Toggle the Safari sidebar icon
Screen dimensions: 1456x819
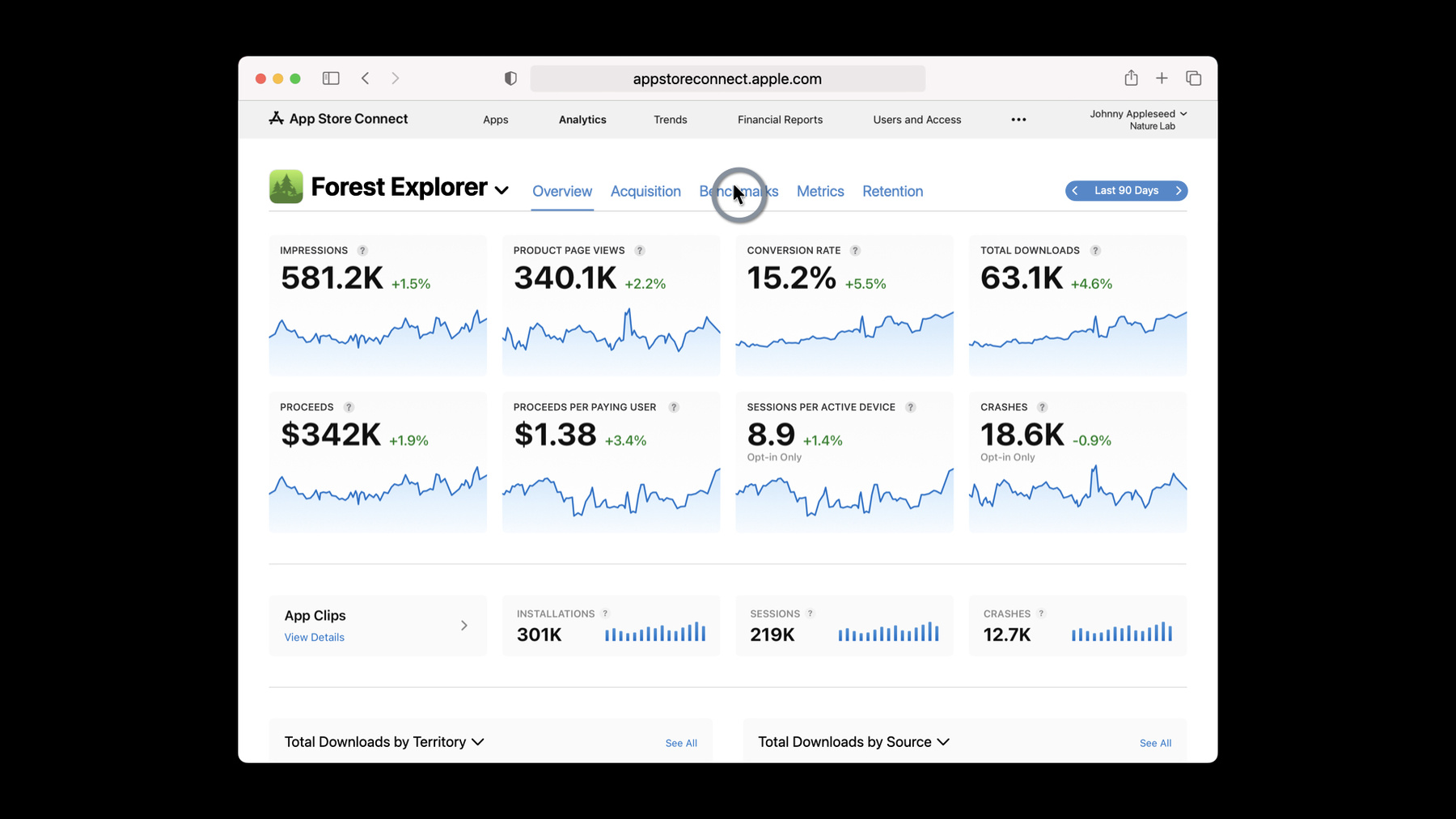point(331,79)
